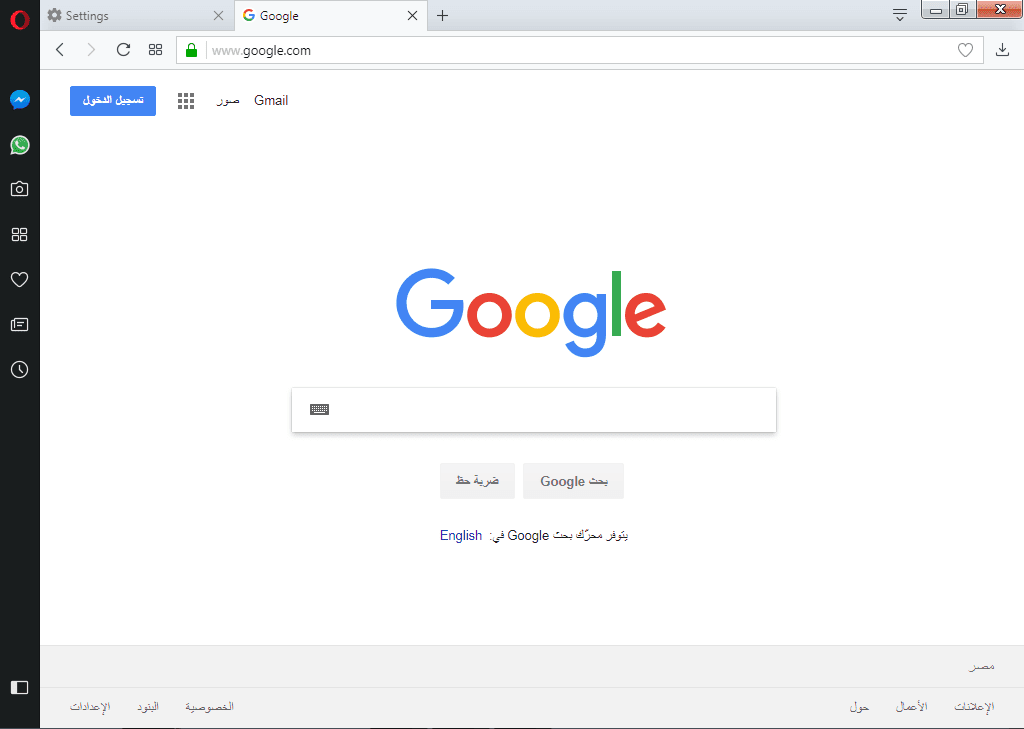
Task: Go forward to the next page
Action: [x=91, y=50]
